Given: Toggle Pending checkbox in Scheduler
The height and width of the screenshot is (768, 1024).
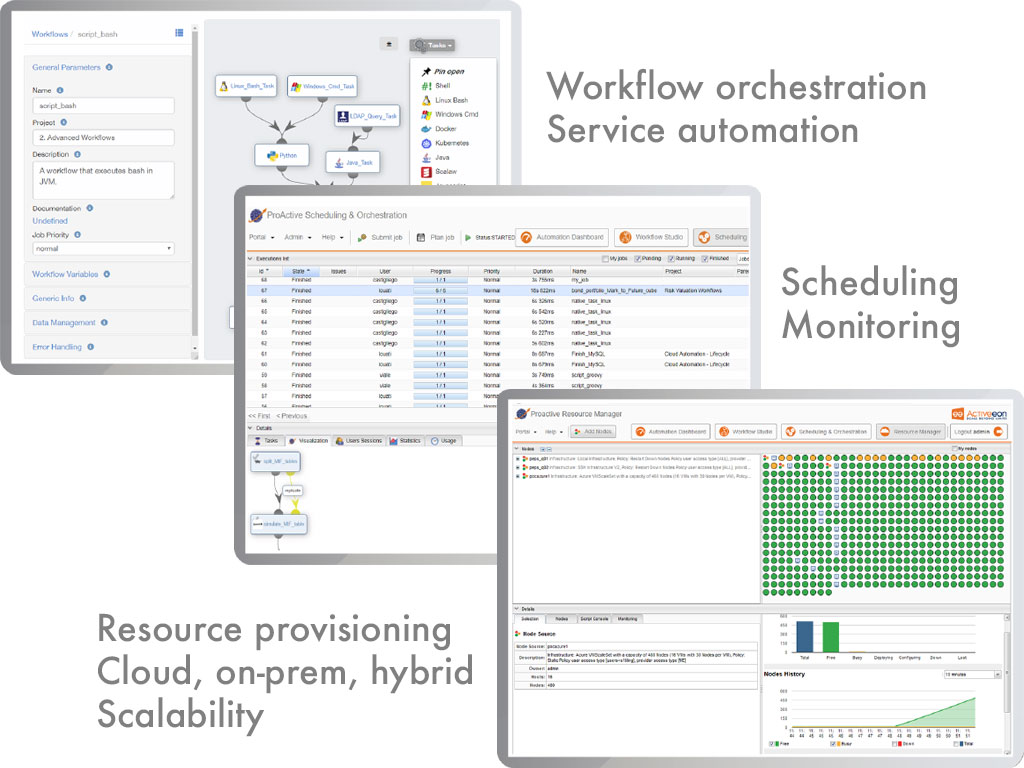Looking at the screenshot, I should click(637, 259).
